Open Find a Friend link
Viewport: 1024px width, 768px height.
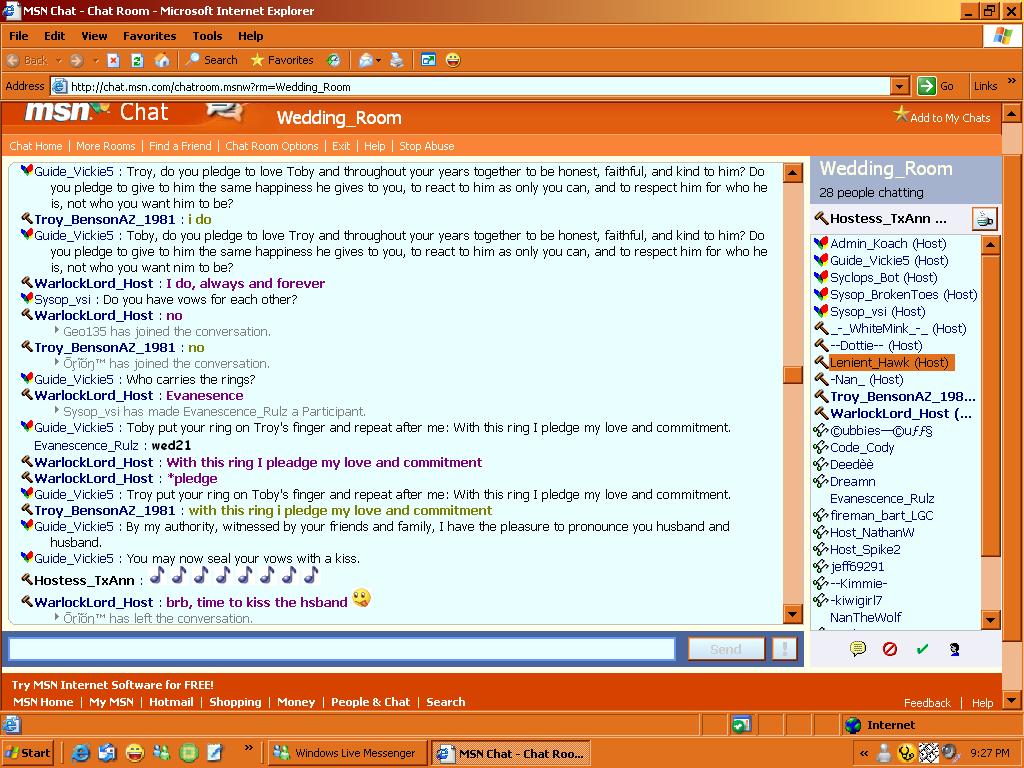click(180, 146)
